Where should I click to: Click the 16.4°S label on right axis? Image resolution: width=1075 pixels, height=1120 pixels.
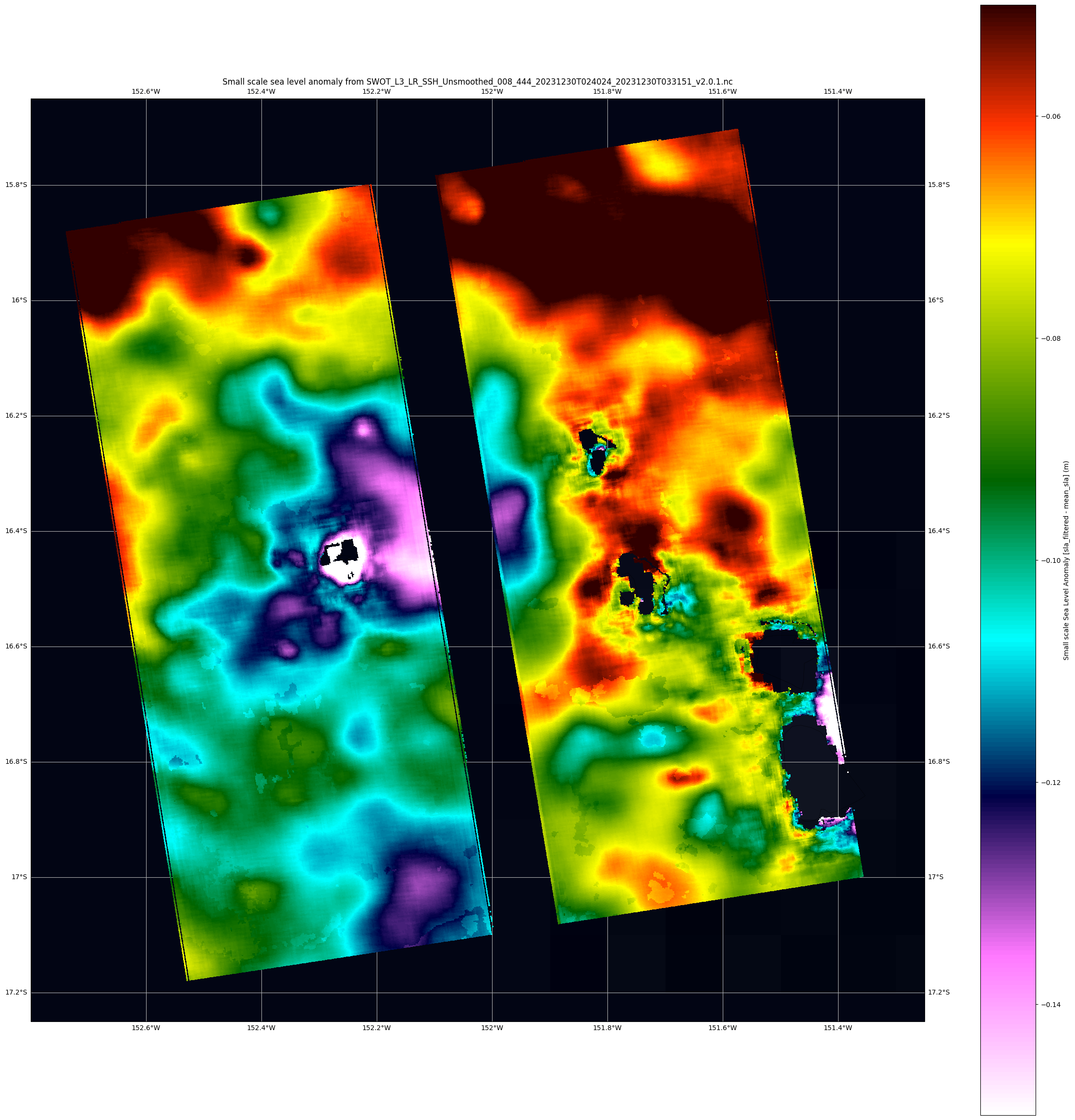coord(939,531)
